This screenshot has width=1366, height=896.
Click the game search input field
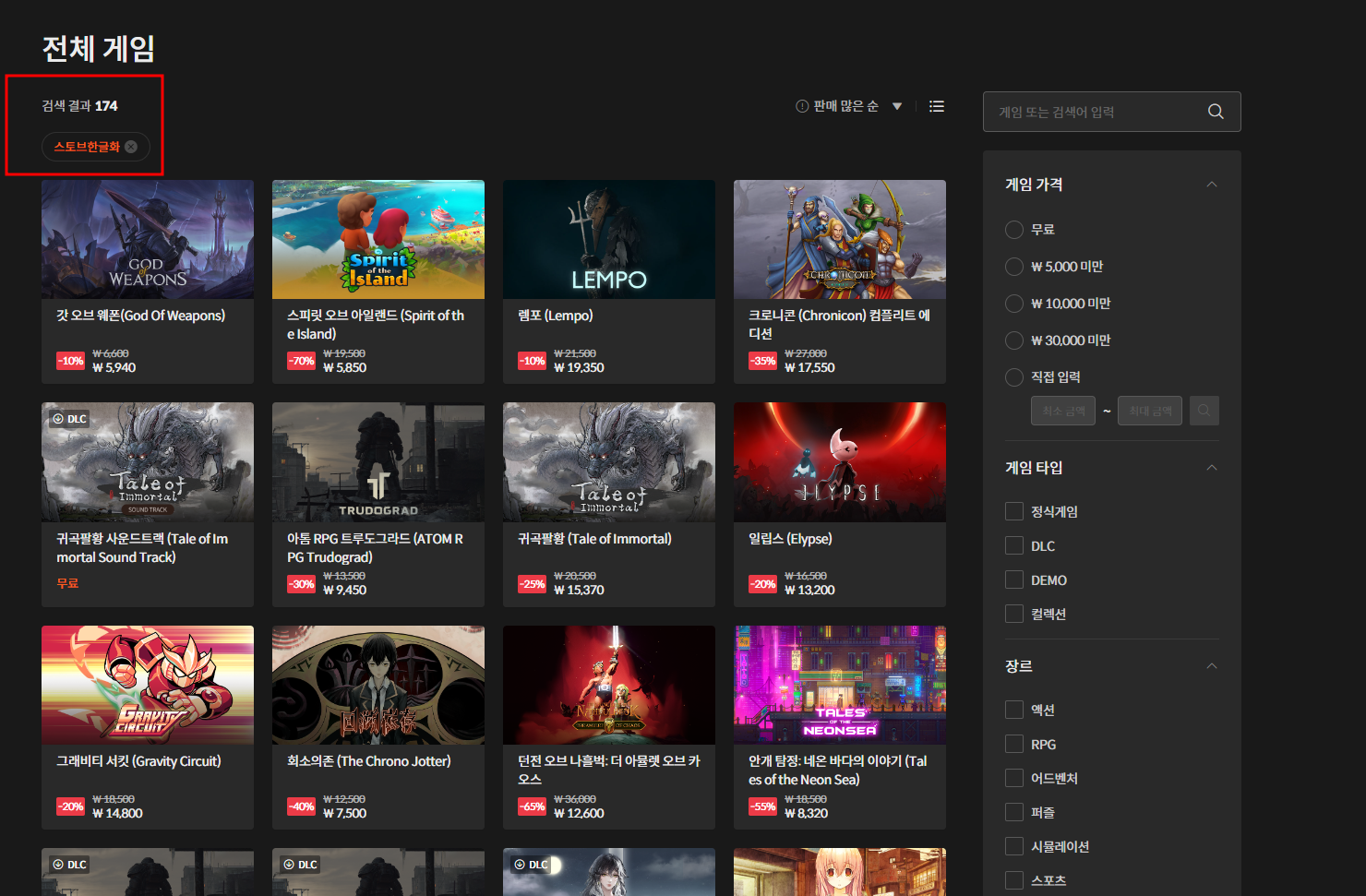[x=1098, y=112]
